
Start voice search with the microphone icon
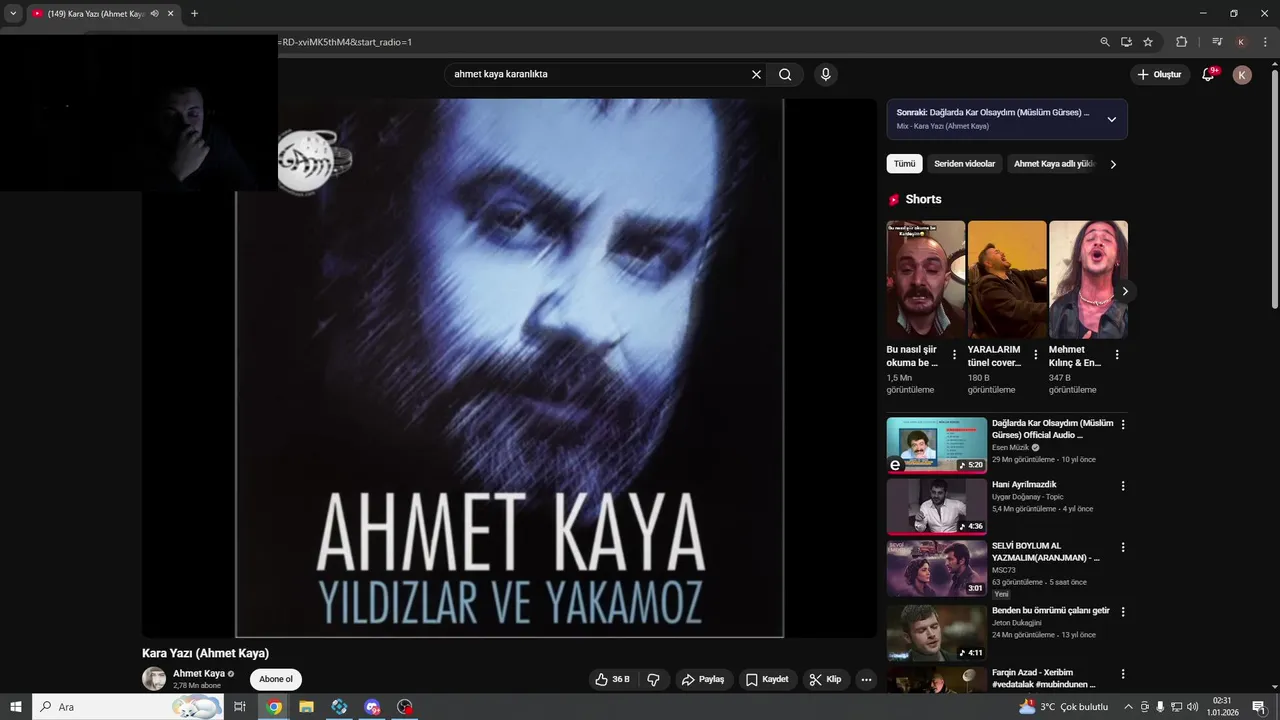pyautogui.click(x=825, y=74)
